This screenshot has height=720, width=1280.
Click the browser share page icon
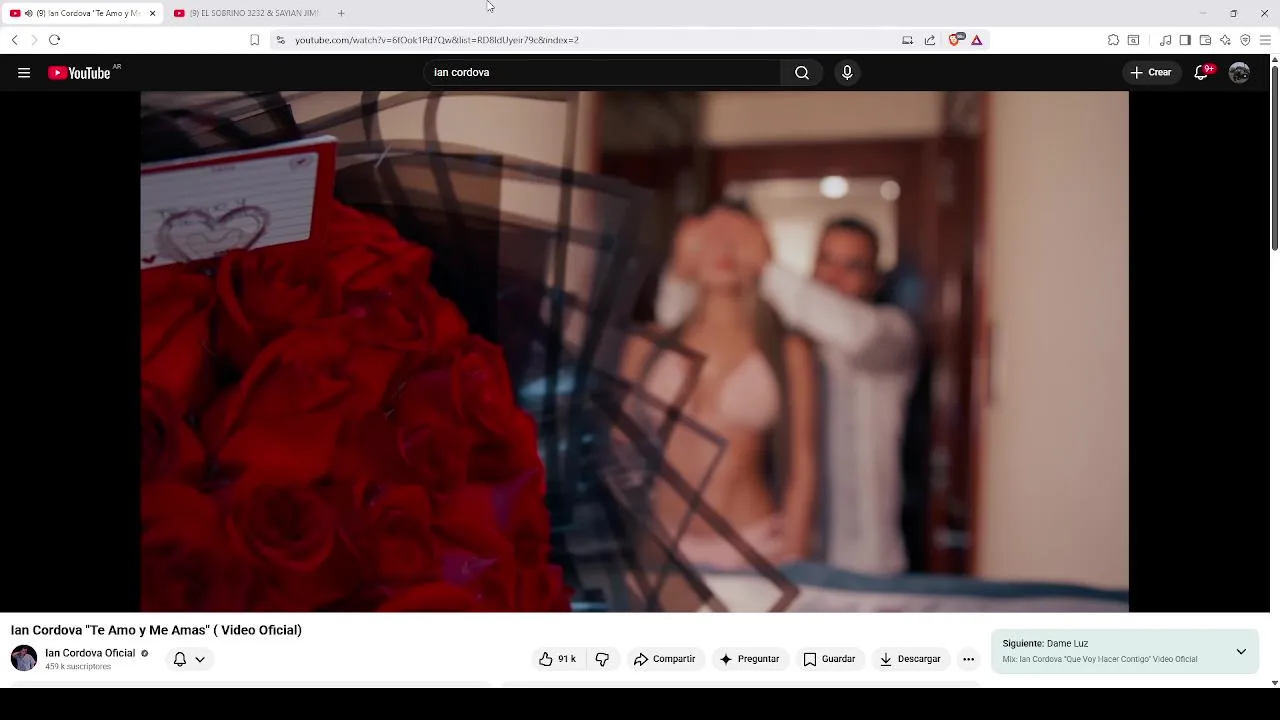pos(930,40)
